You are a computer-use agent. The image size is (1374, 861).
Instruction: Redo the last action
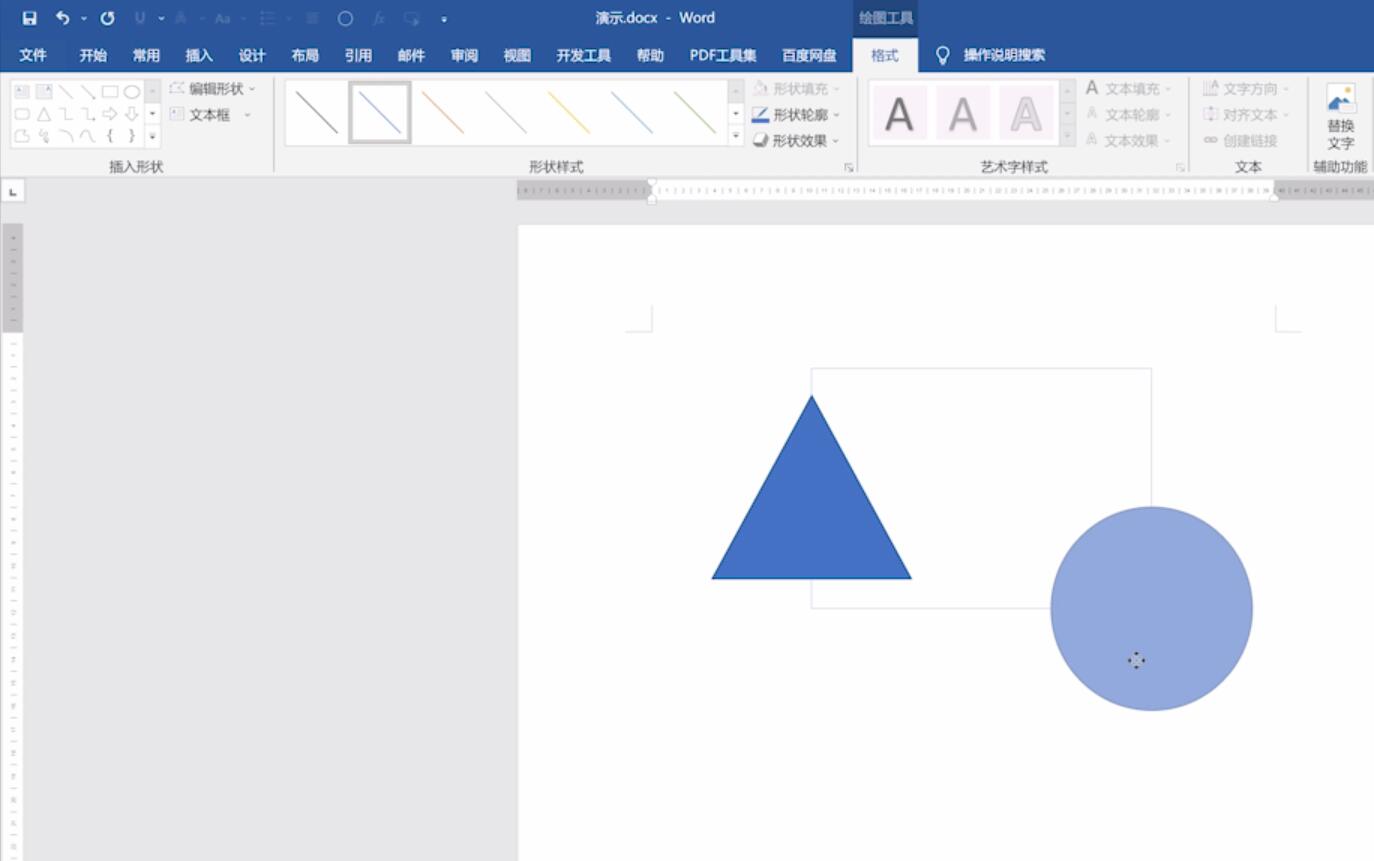[107, 18]
